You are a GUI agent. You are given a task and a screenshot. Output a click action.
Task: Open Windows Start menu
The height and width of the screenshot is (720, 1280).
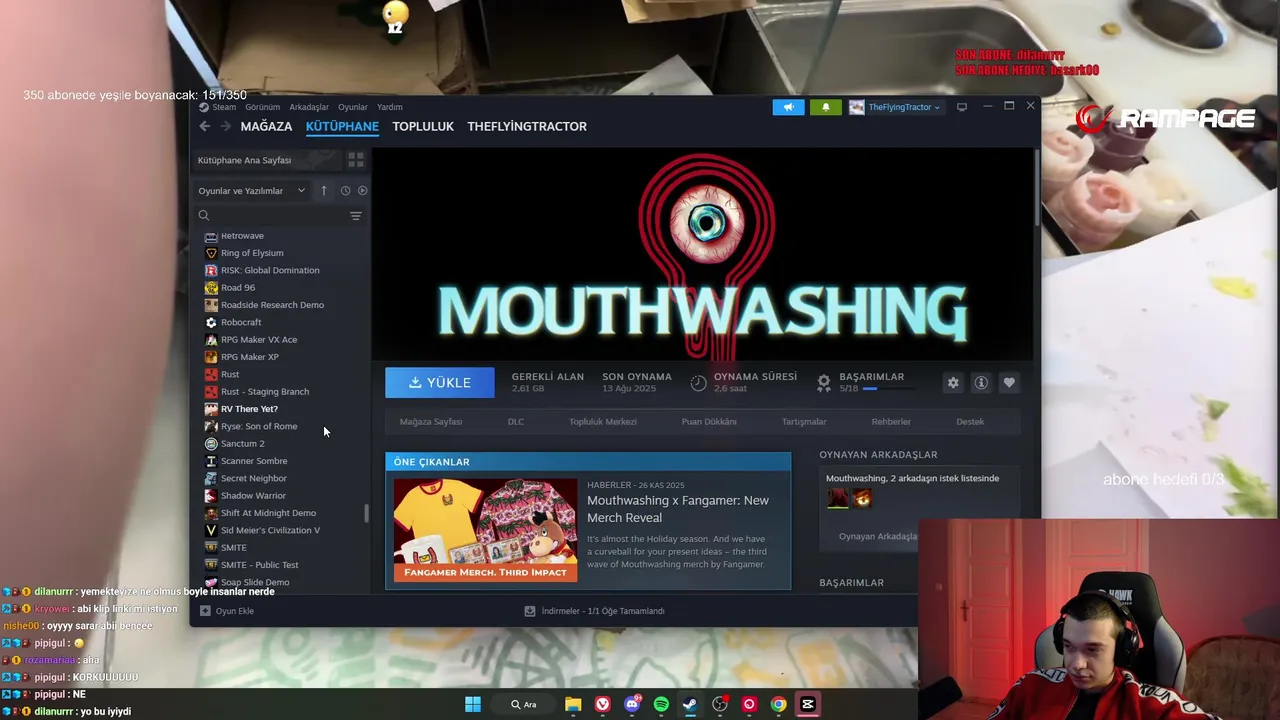click(473, 704)
